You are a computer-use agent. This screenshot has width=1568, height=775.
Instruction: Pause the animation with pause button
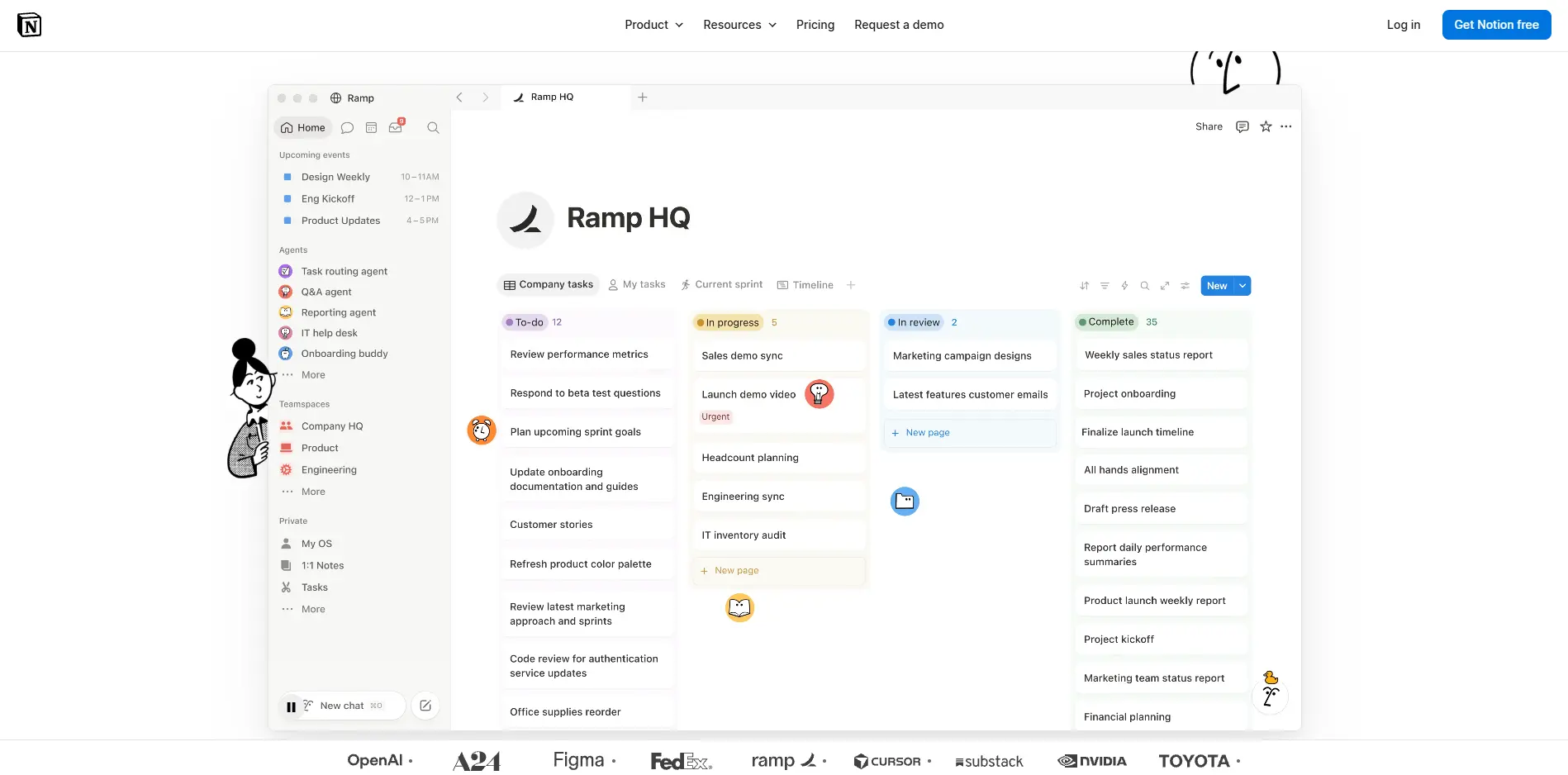point(291,707)
